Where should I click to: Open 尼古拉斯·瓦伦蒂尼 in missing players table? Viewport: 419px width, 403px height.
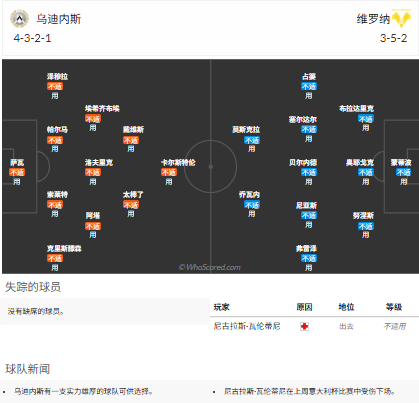(x=247, y=326)
